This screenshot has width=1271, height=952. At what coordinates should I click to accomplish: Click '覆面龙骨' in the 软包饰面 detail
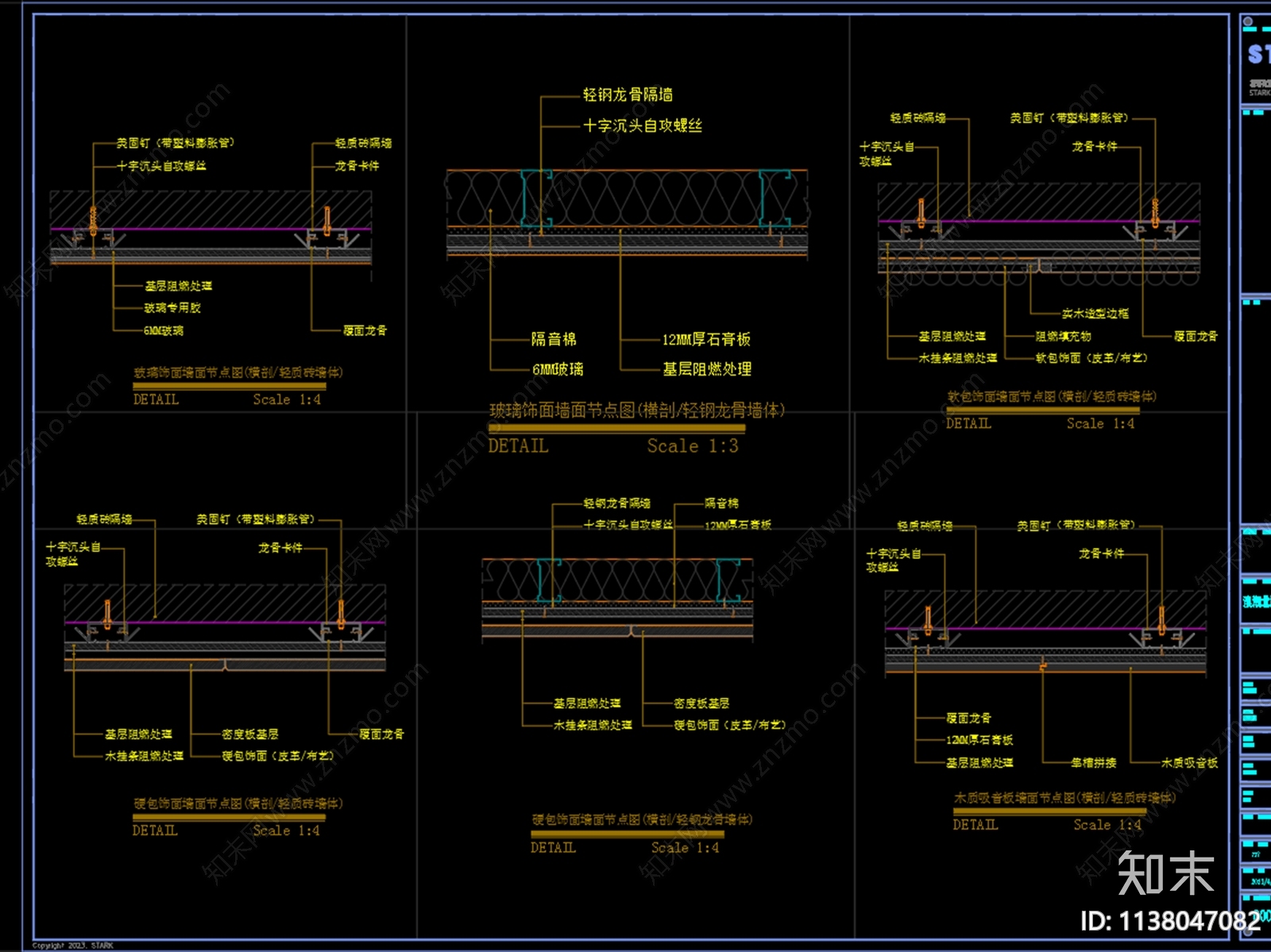[x=1196, y=336]
